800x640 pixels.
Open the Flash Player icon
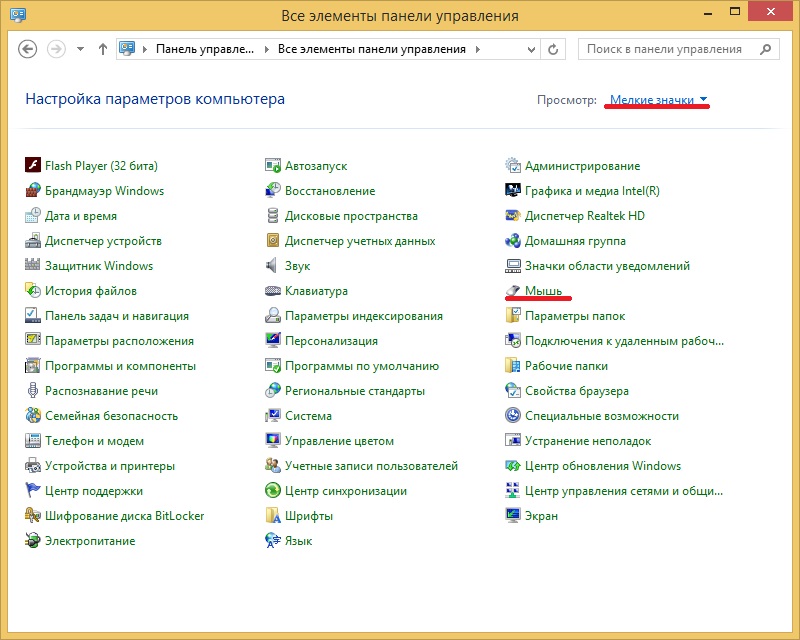[33, 165]
